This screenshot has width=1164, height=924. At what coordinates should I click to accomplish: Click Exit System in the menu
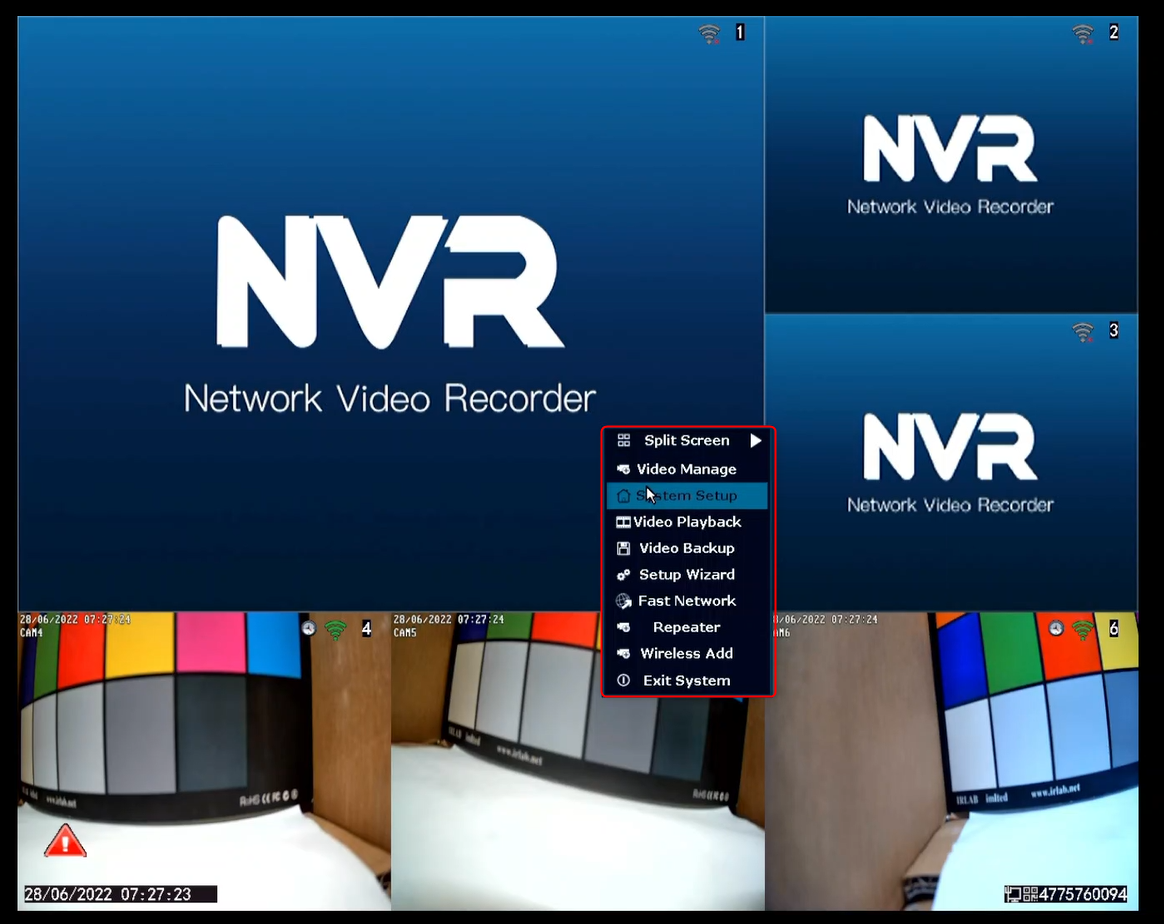click(687, 681)
